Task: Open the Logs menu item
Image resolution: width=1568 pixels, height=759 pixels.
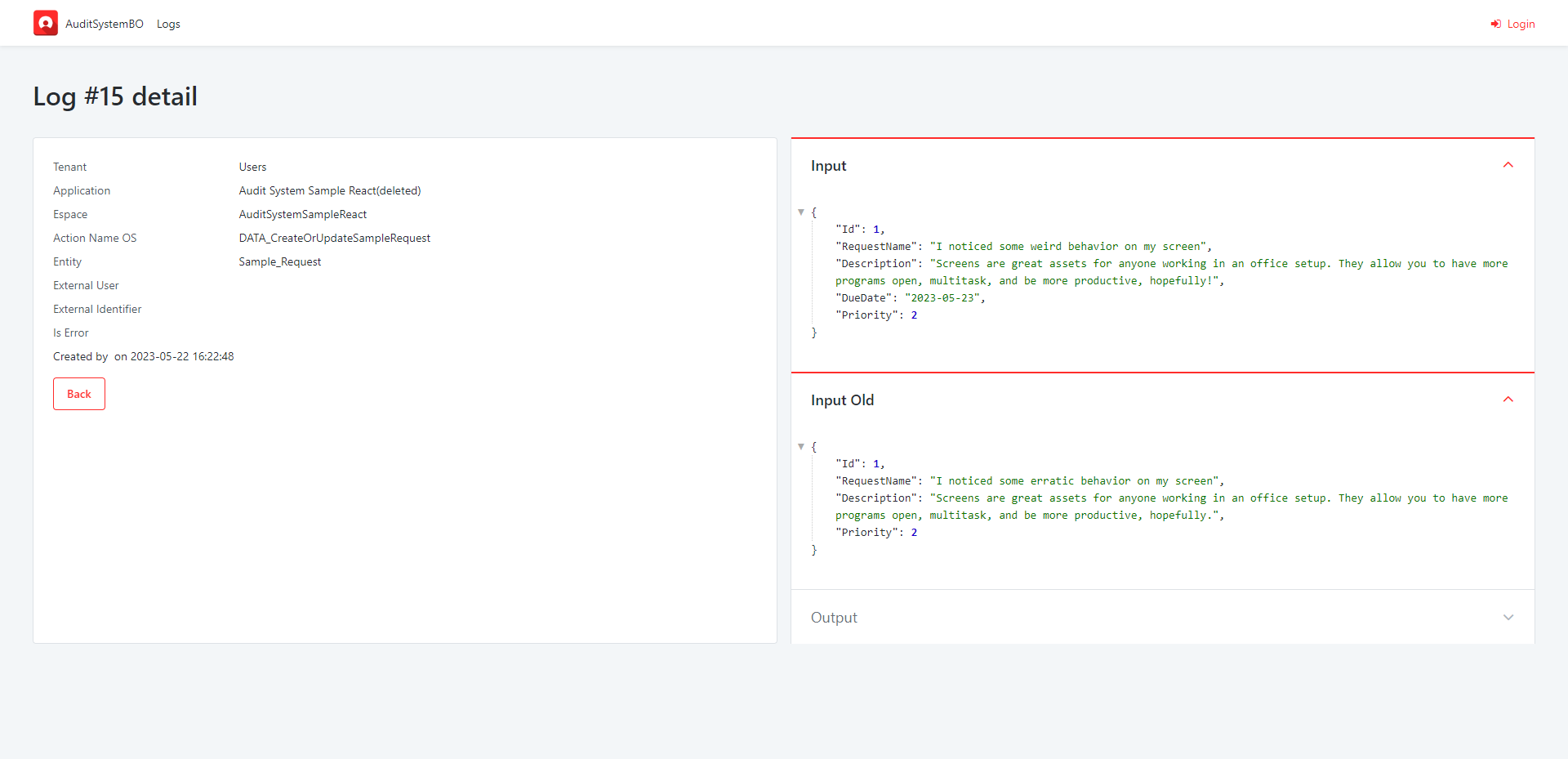Action: 168,24
